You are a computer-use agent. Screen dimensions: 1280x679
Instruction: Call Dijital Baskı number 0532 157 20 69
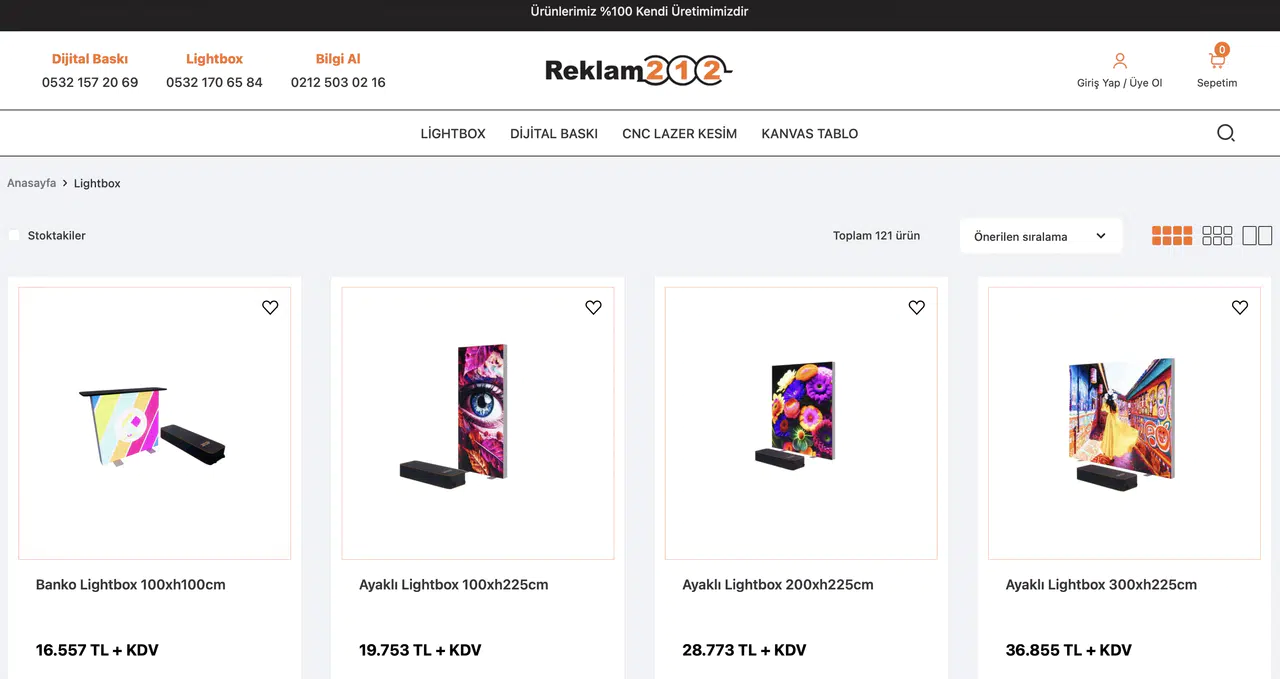coord(90,82)
